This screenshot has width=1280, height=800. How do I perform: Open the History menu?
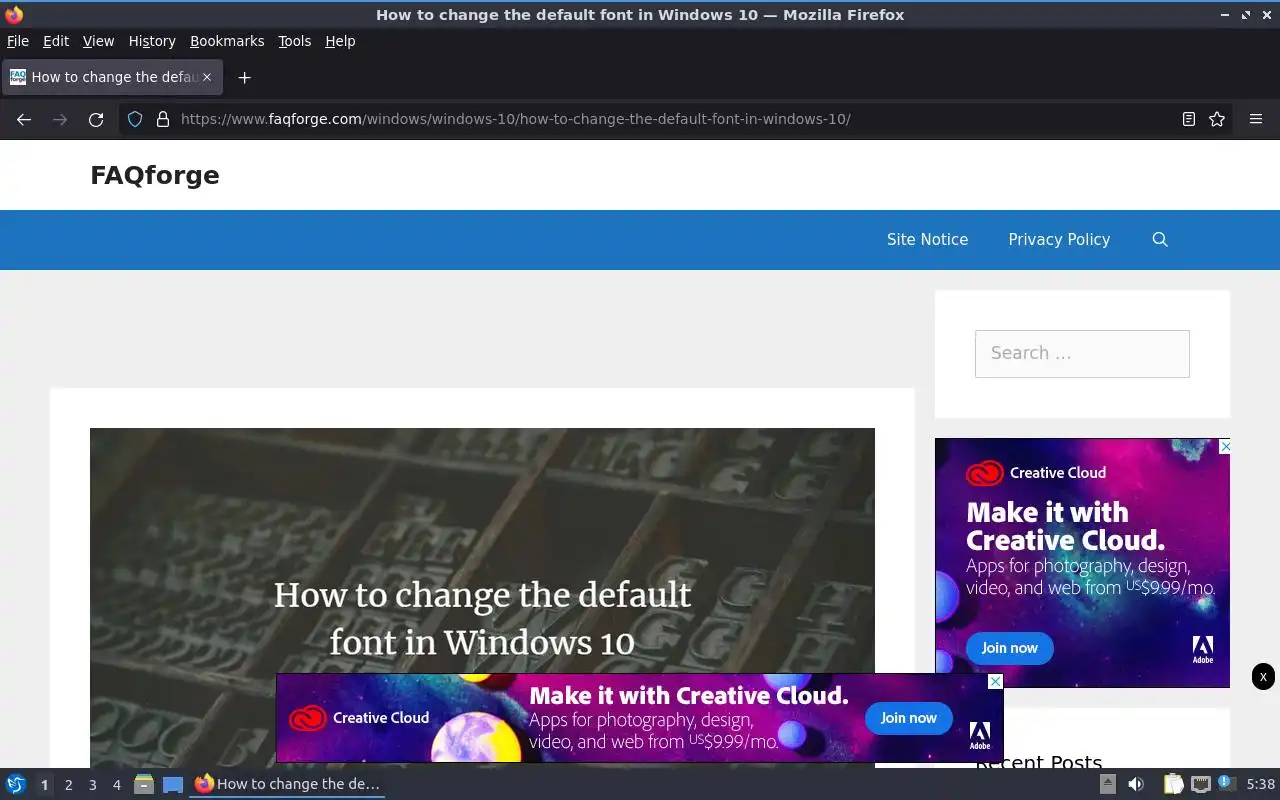152,41
